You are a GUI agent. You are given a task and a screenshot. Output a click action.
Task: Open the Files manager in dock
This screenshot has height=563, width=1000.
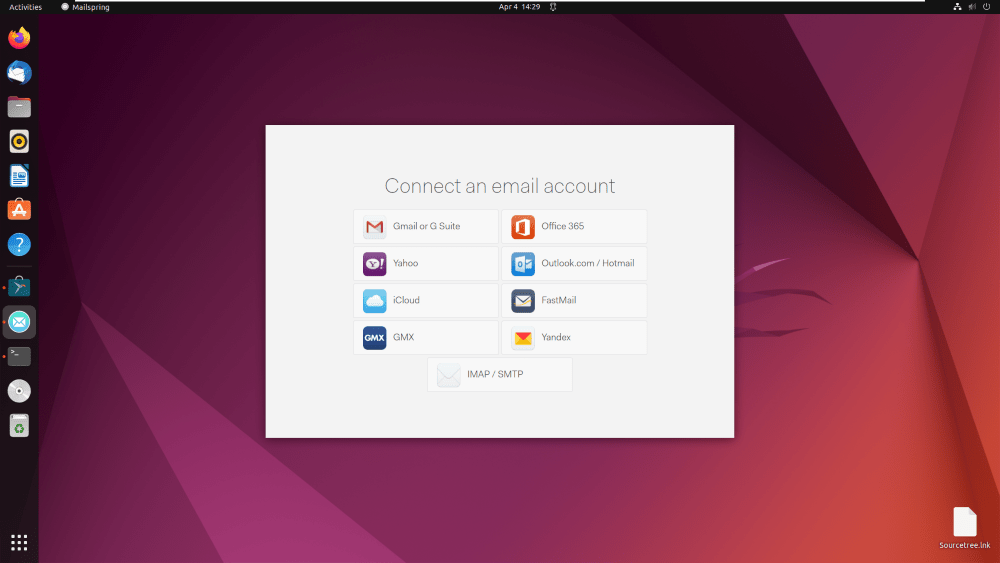pos(19,106)
